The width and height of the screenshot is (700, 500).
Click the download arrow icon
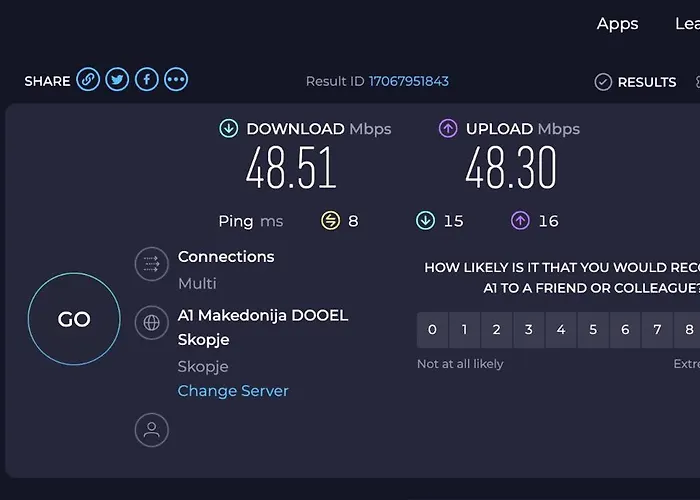(229, 128)
